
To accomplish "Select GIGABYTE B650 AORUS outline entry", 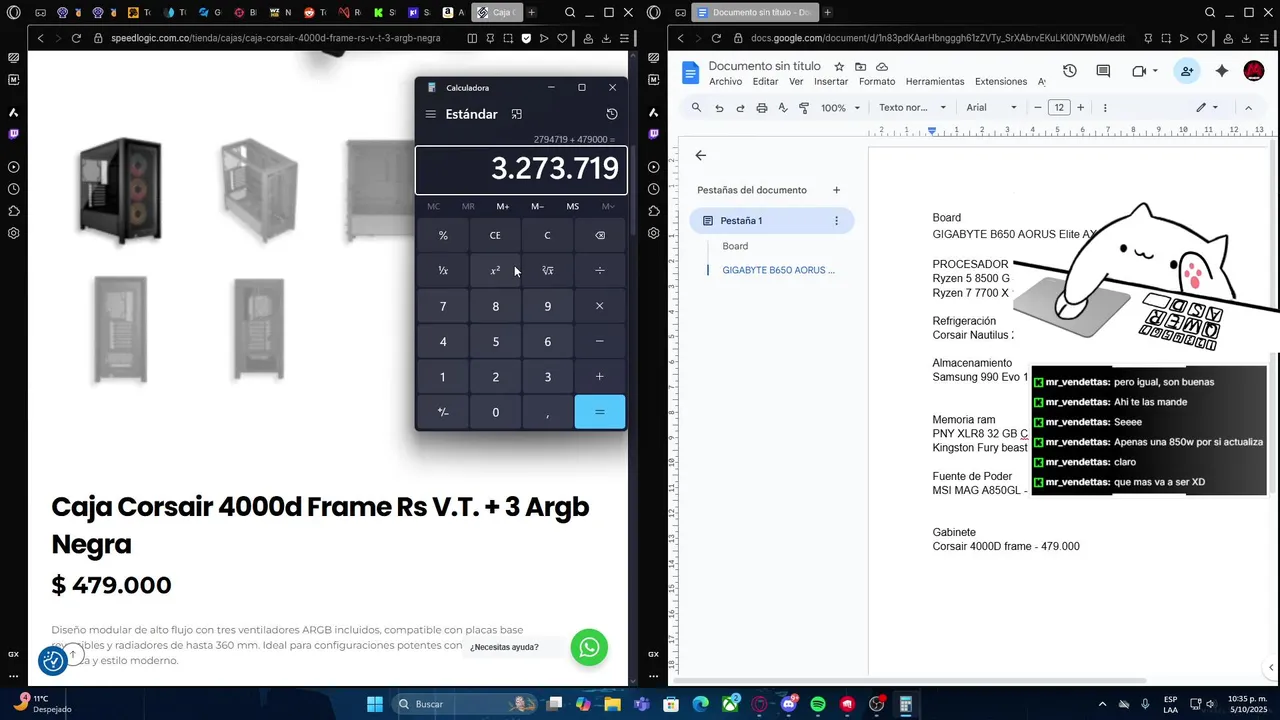I will (778, 270).
